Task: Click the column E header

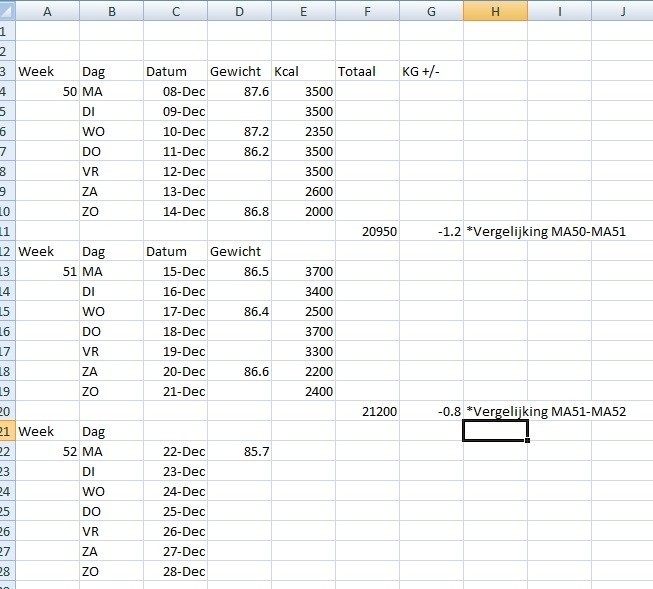Action: 303,10
